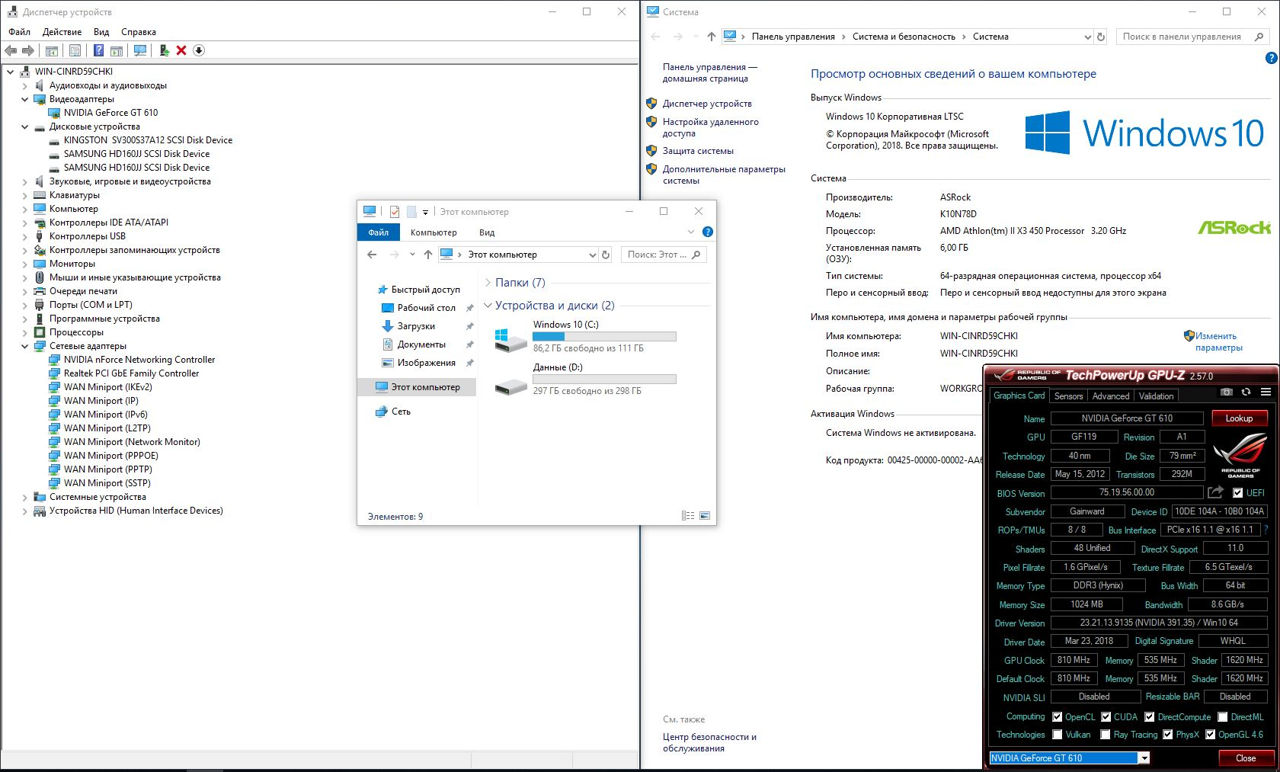Toggle the PhysX checkbox
This screenshot has width=1280, height=772.
[x=1166, y=734]
